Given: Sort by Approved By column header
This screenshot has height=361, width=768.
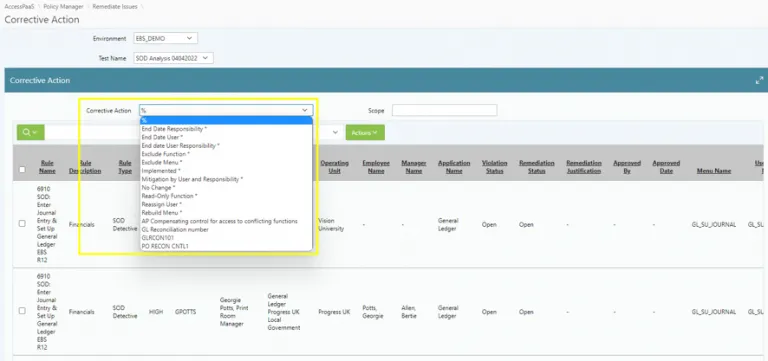Looking at the screenshot, I should pyautogui.click(x=627, y=167).
